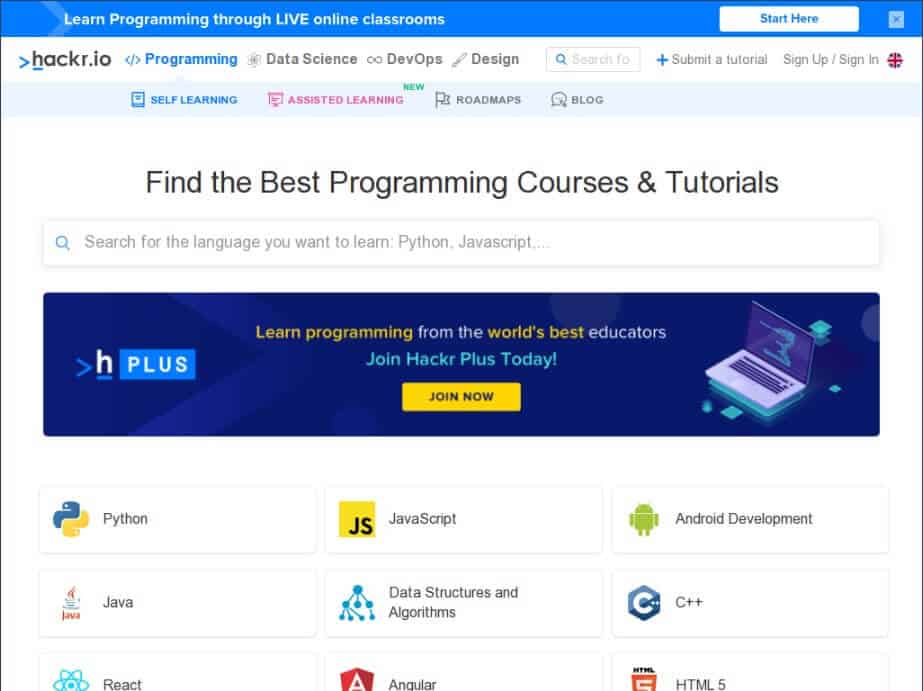Click 'Join Hackr Plus Today!' text
Screen dimensions: 923x691
click(462, 359)
